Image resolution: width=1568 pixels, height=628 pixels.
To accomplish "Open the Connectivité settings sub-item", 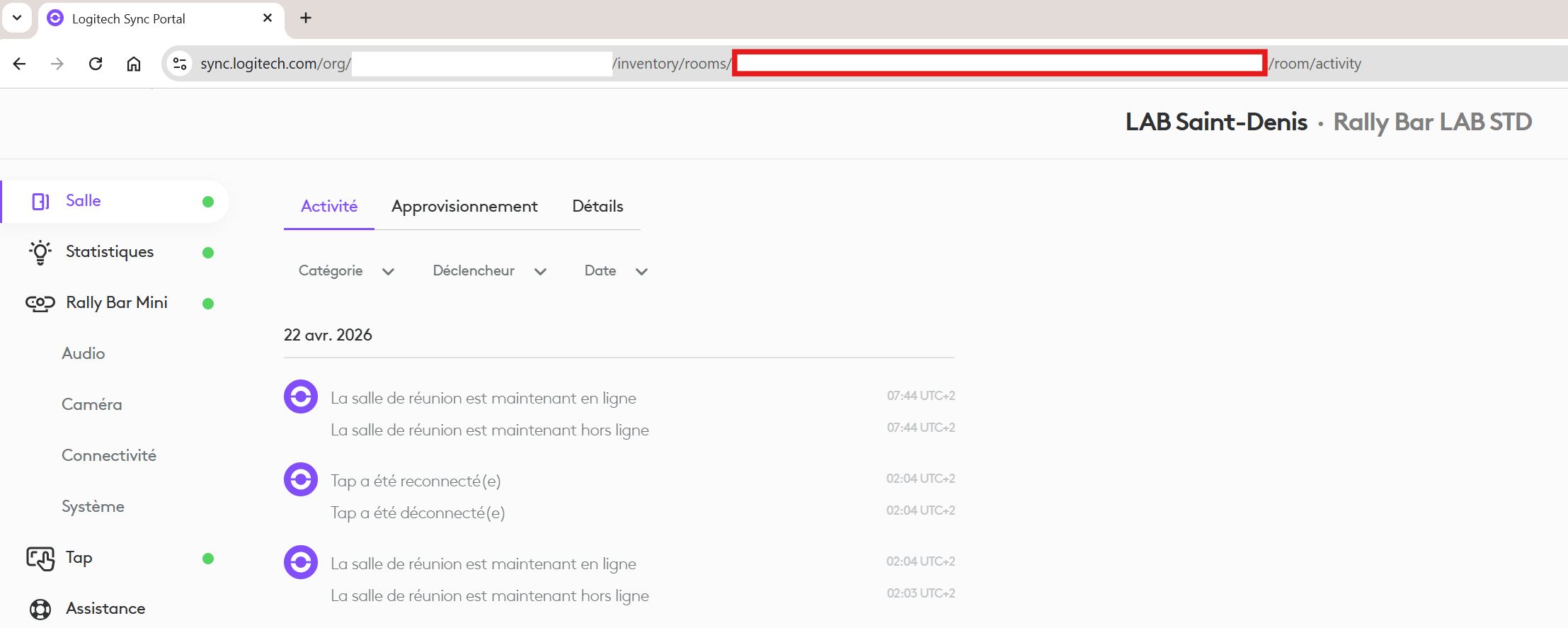I will point(109,456).
